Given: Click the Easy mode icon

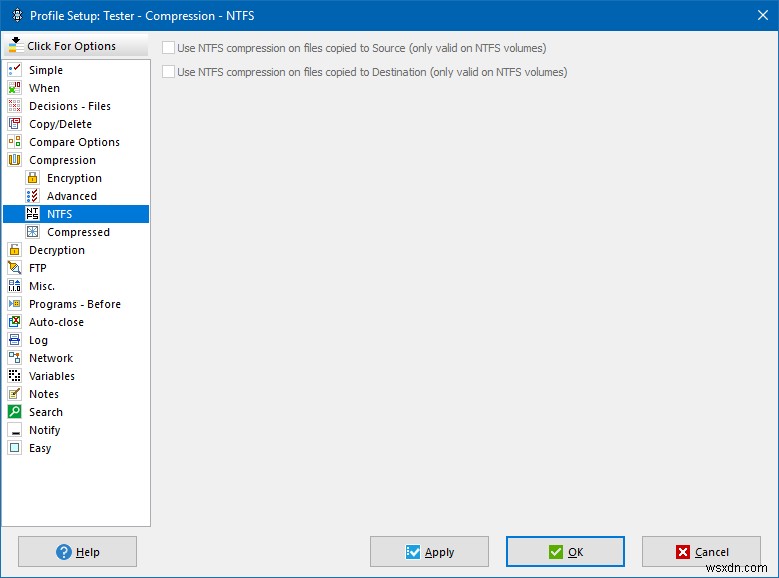Looking at the screenshot, I should [14, 447].
